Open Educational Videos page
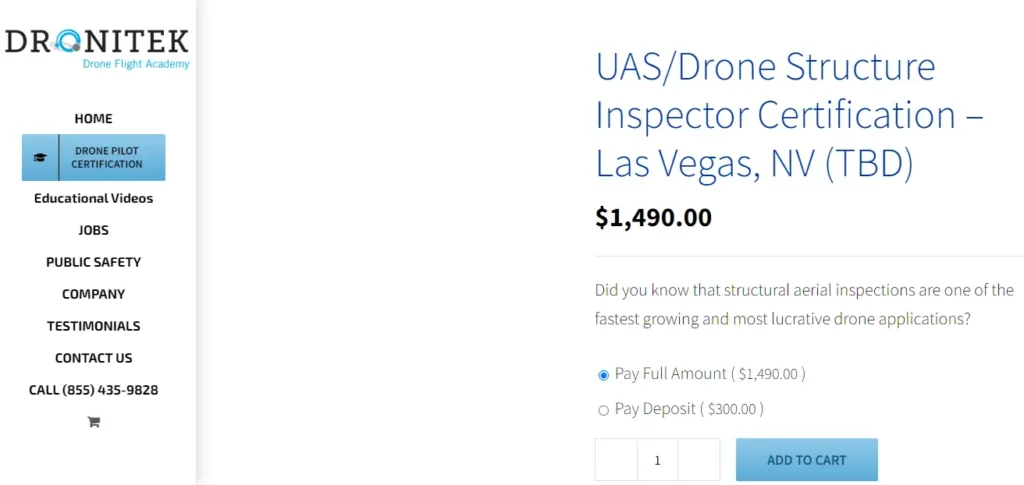Image resolution: width=1024 pixels, height=485 pixels. (x=94, y=198)
